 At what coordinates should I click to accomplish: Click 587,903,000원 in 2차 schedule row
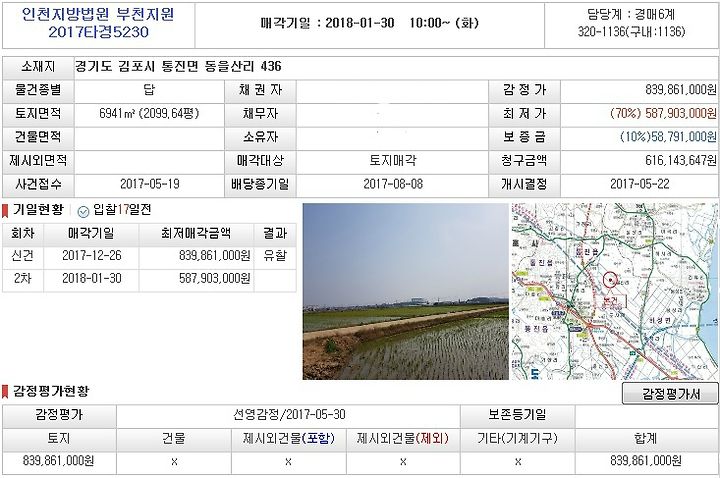point(214,279)
